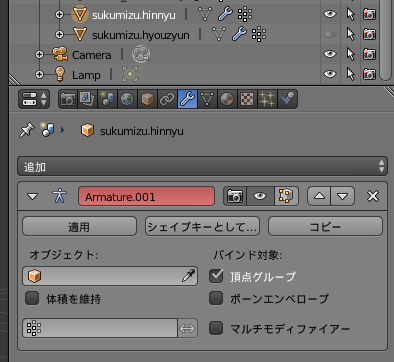Click the outliner vertical scrollbar
This screenshot has height=362, width=394.
[x=385, y=40]
